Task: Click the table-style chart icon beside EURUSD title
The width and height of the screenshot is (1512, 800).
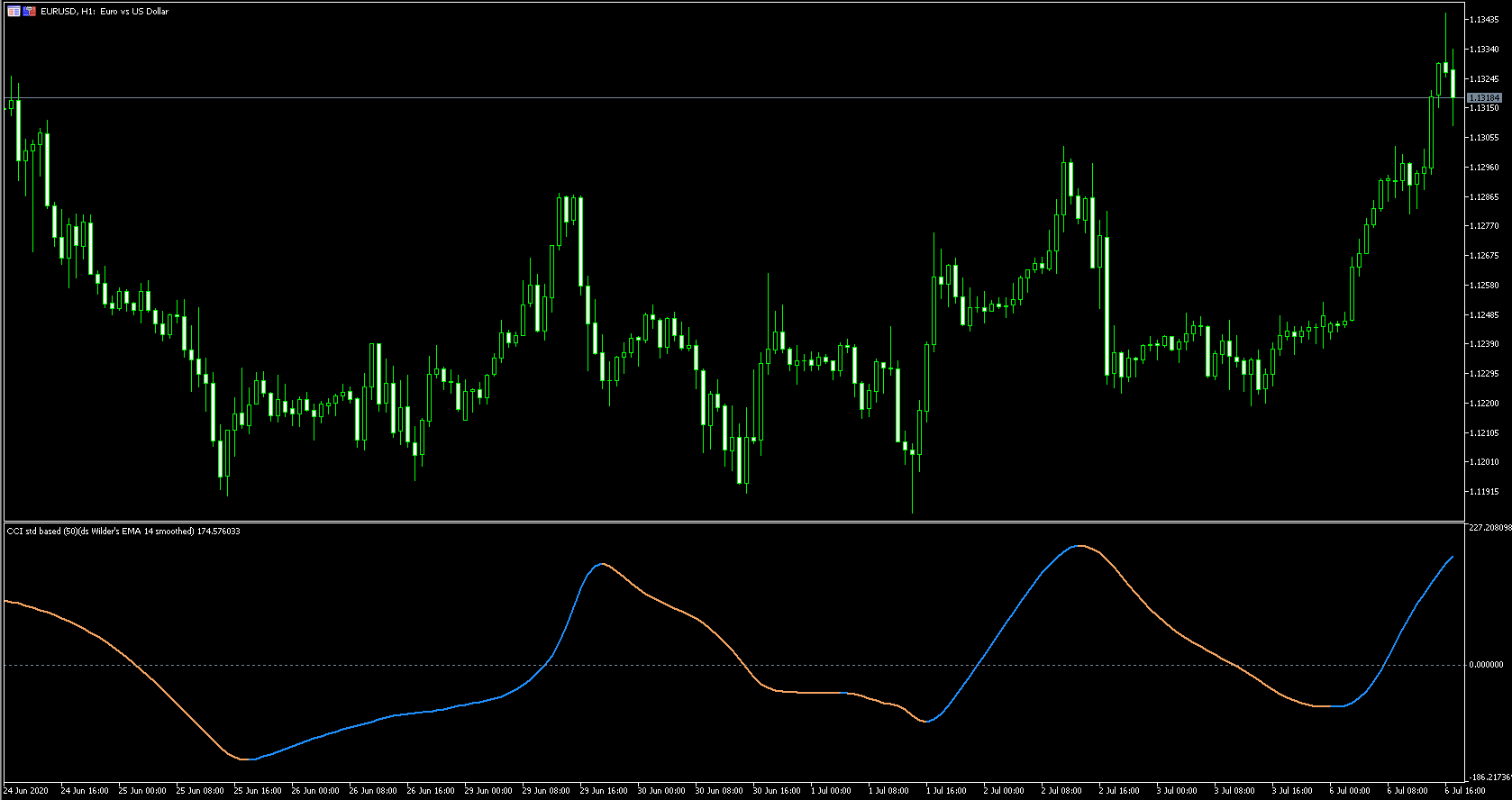Action: pyautogui.click(x=14, y=12)
